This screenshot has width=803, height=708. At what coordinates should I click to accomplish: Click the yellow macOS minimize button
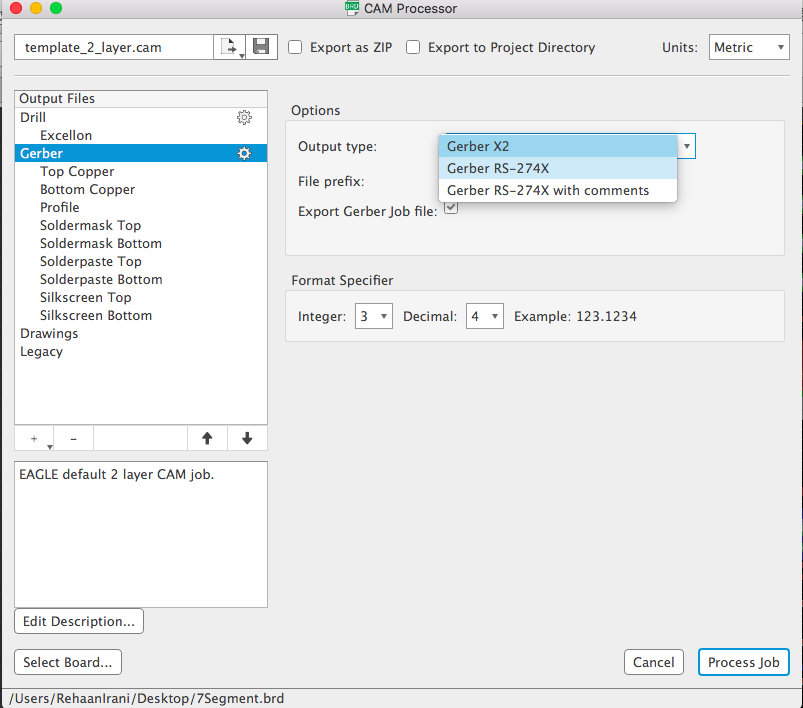tap(36, 8)
